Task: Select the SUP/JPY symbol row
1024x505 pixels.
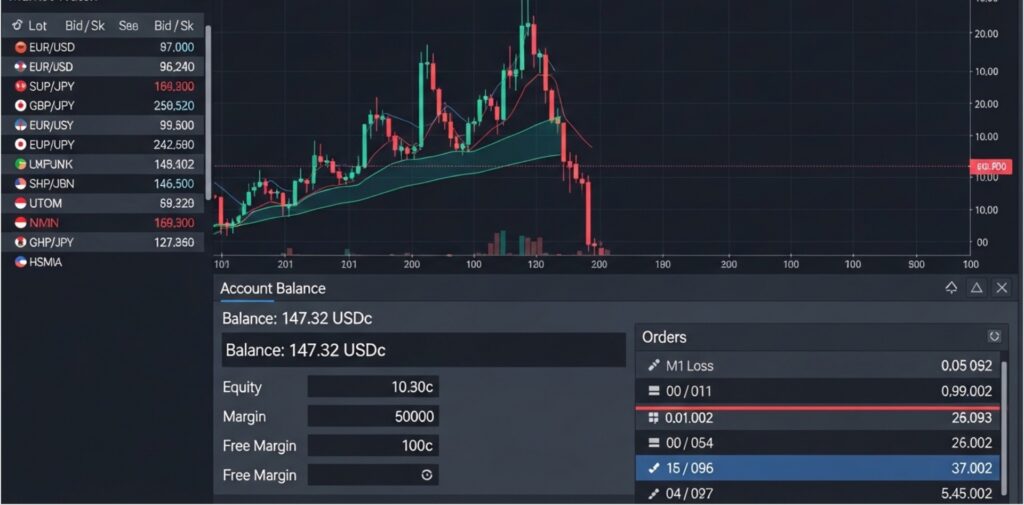Action: [x=103, y=86]
